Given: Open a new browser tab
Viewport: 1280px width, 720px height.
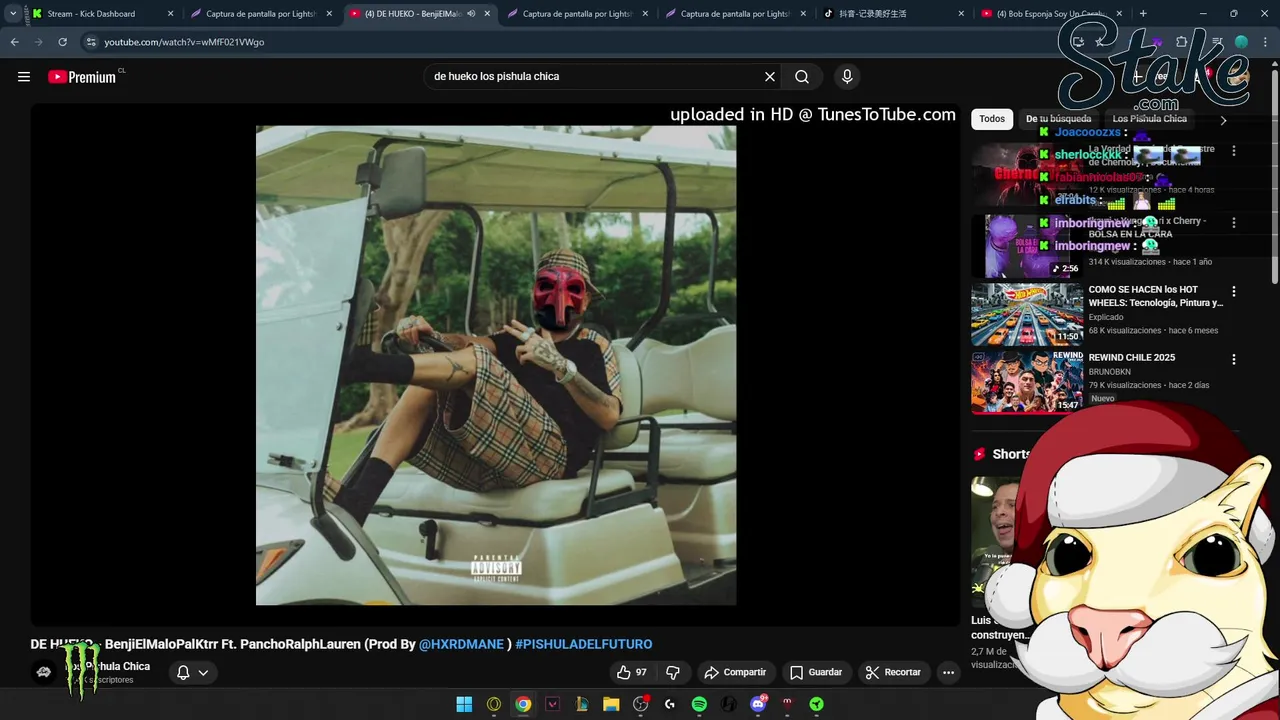Looking at the screenshot, I should (x=1143, y=14).
